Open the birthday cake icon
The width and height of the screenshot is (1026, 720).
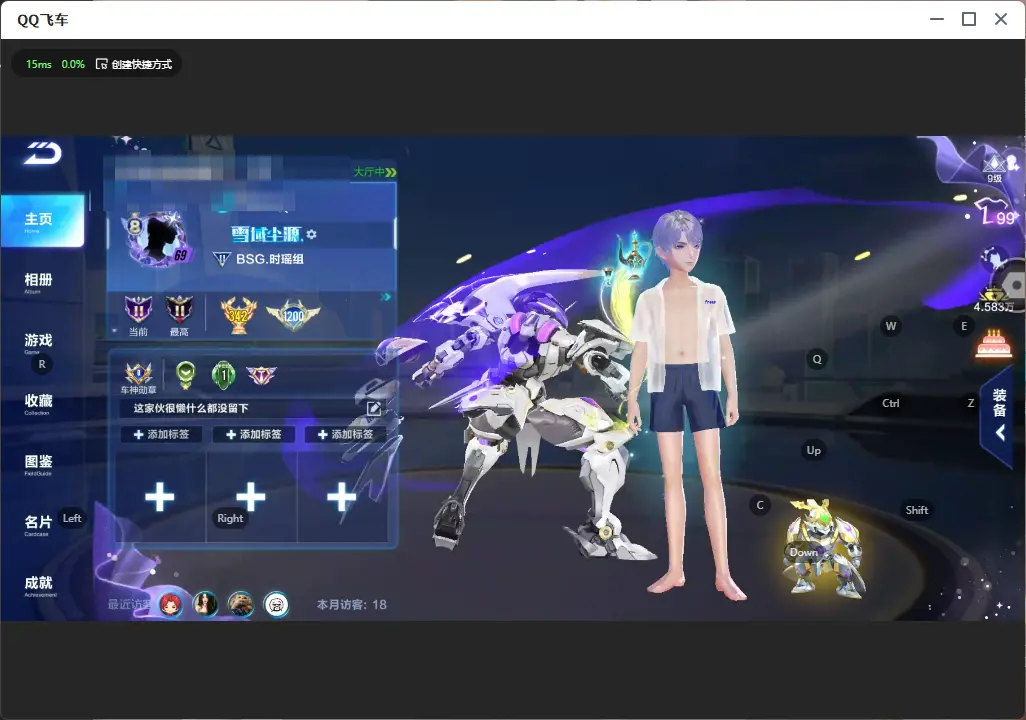click(993, 344)
